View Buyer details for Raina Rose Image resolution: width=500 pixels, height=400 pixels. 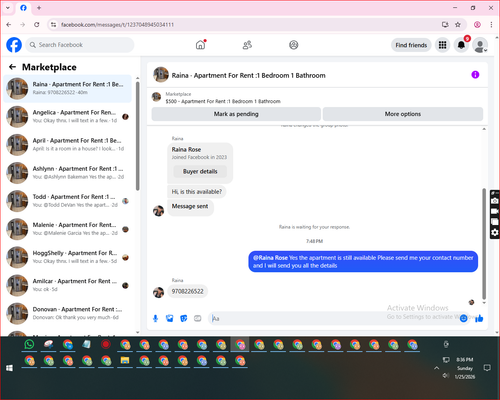[200, 171]
